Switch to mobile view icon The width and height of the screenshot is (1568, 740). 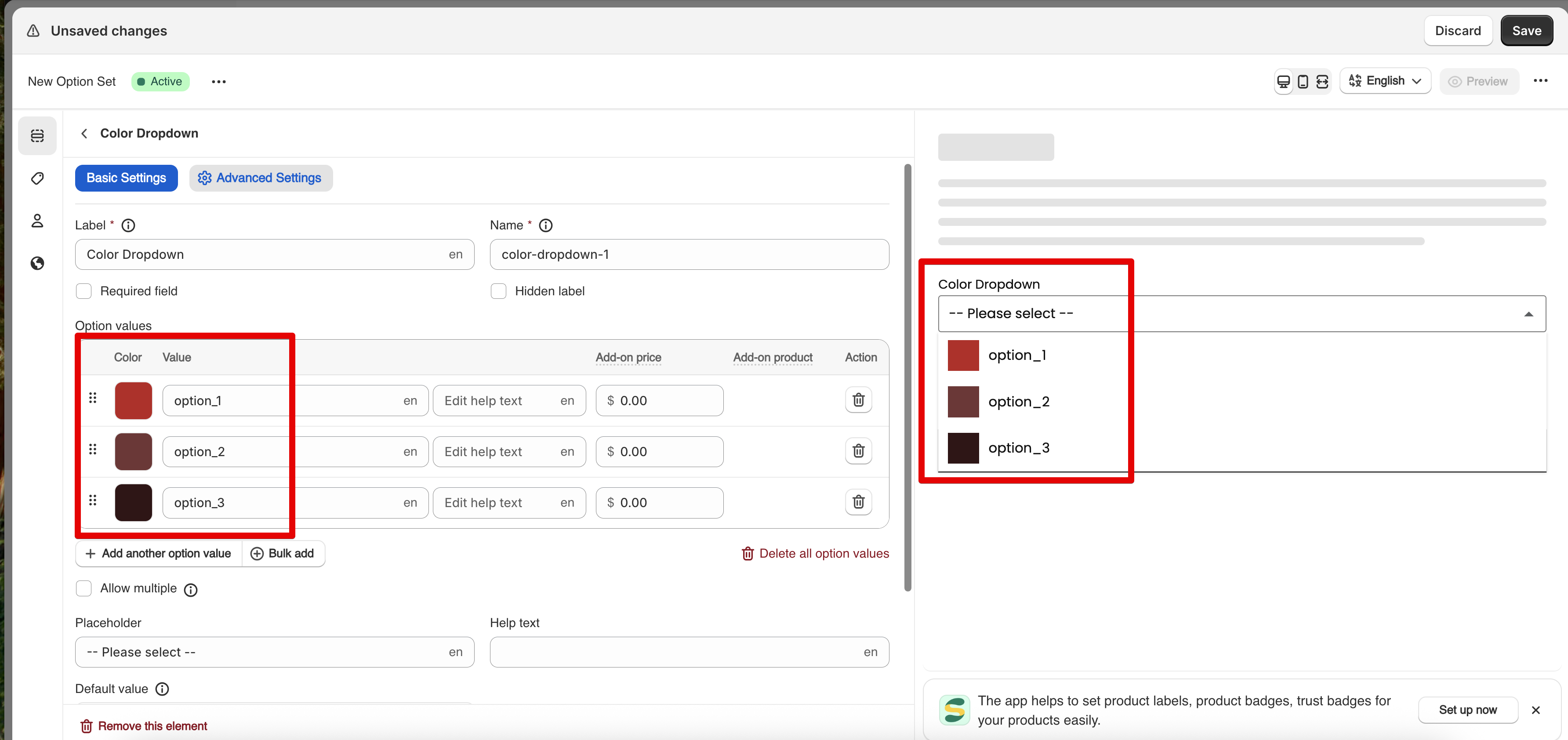(x=1303, y=82)
